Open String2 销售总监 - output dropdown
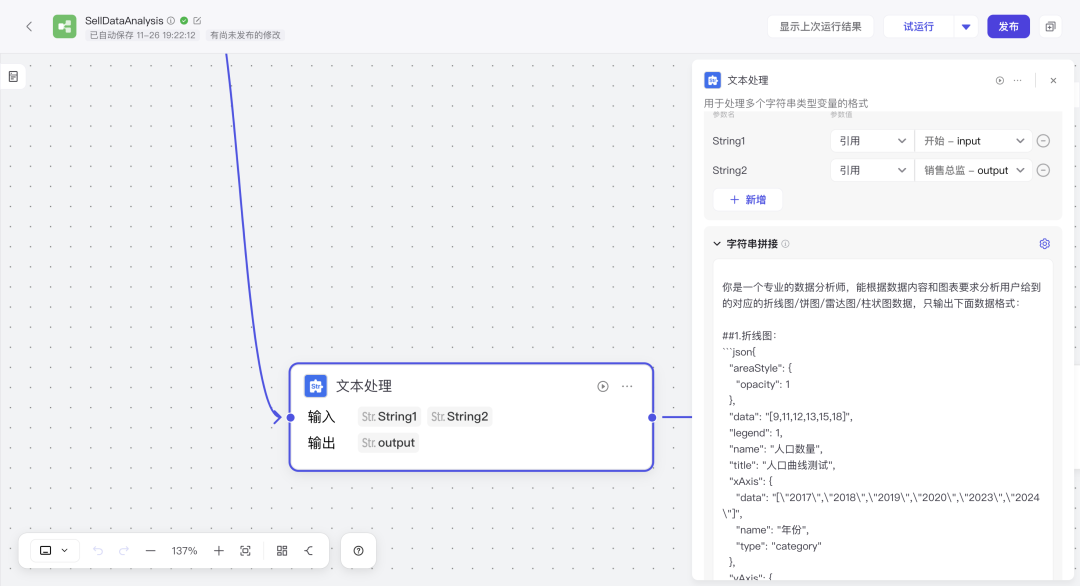 [973, 170]
